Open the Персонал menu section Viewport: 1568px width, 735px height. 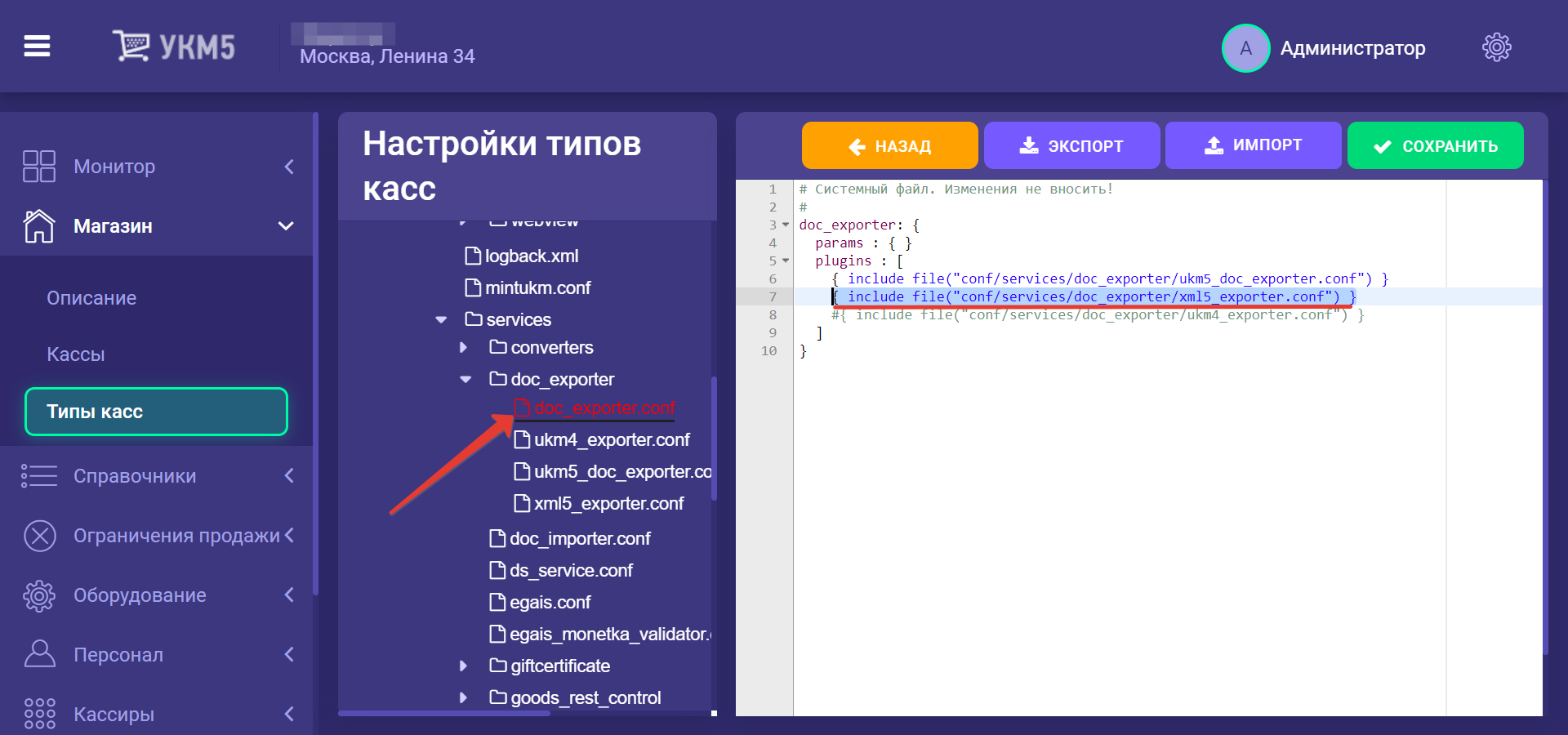[156, 654]
